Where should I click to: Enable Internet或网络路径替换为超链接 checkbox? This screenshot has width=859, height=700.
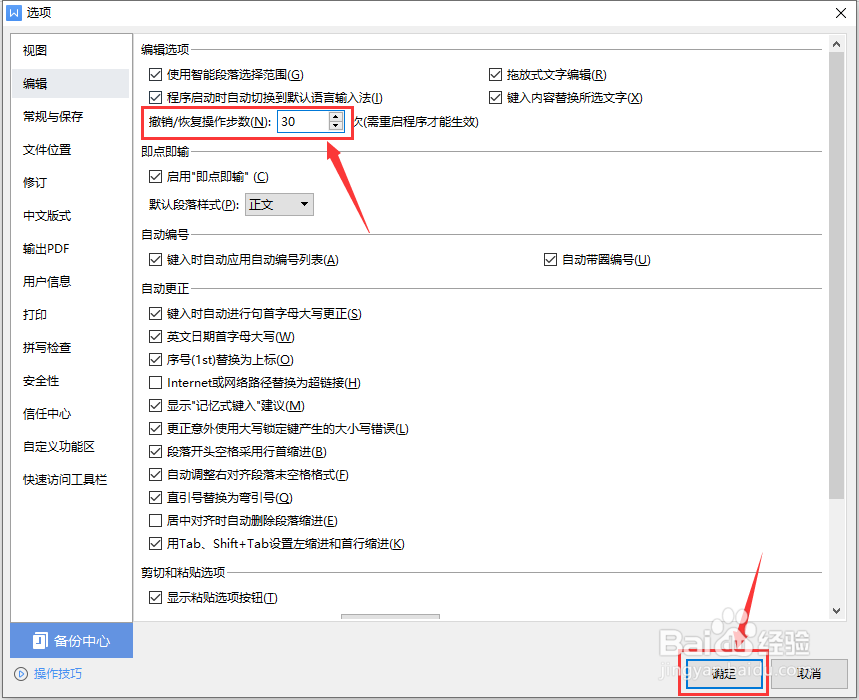pyautogui.click(x=156, y=382)
